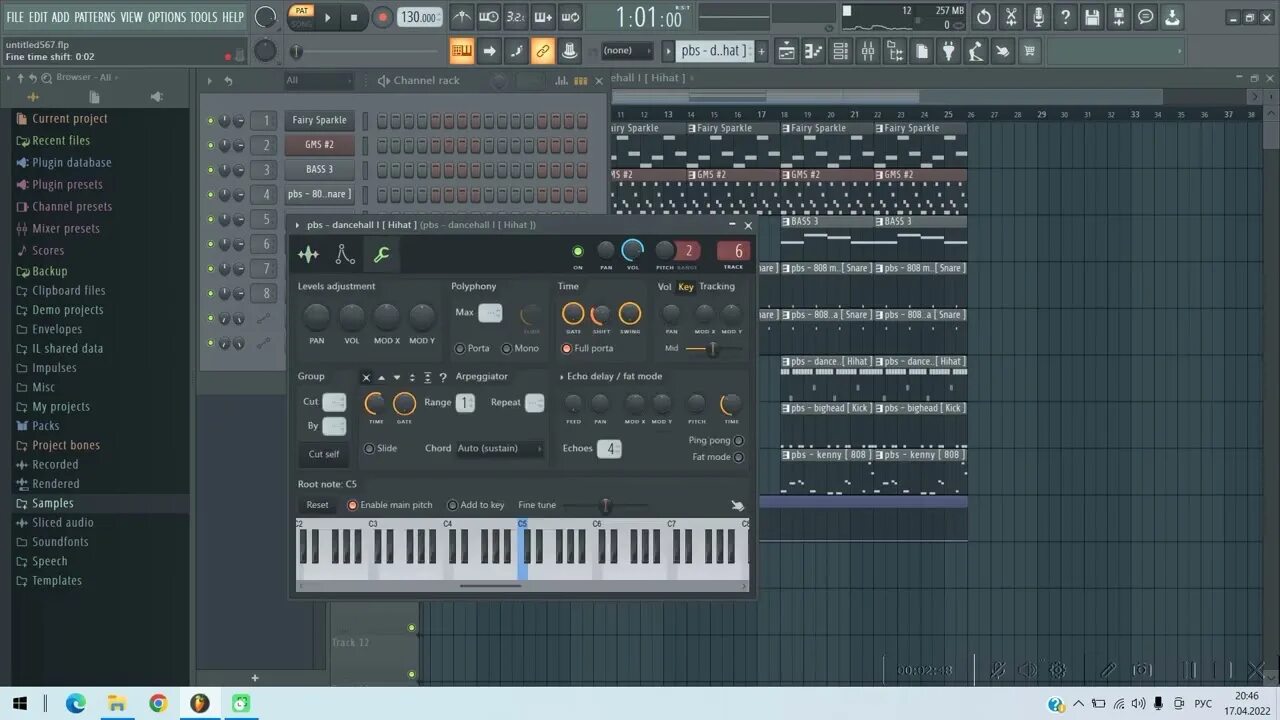
Task: Enable the Add to key option
Action: tap(476, 505)
